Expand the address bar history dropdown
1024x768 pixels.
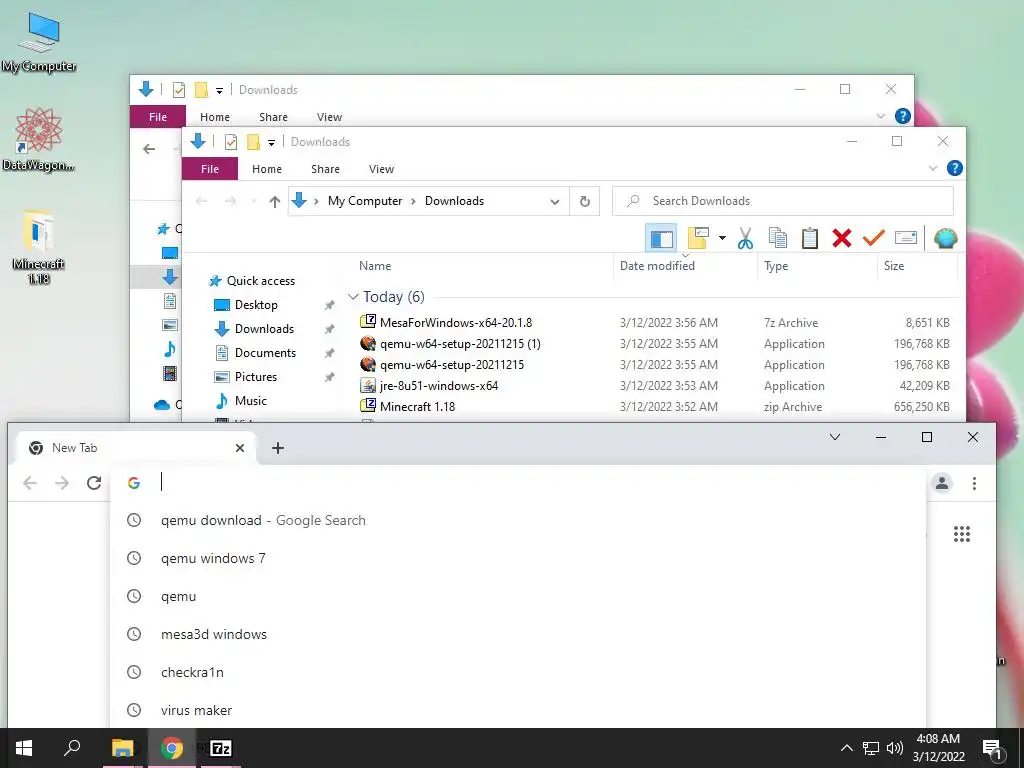tap(554, 201)
